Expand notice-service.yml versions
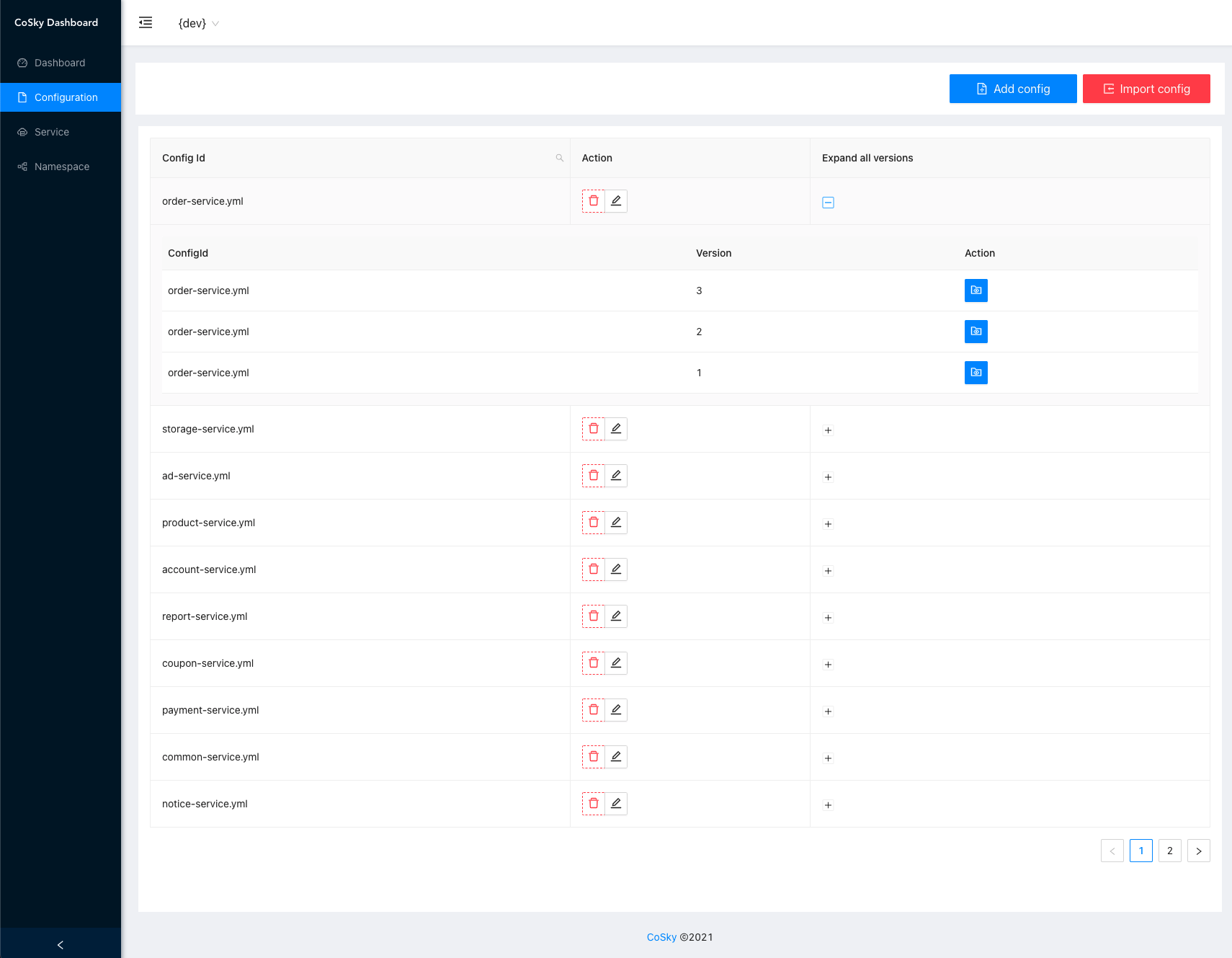This screenshot has height=958, width=1232. (x=828, y=805)
